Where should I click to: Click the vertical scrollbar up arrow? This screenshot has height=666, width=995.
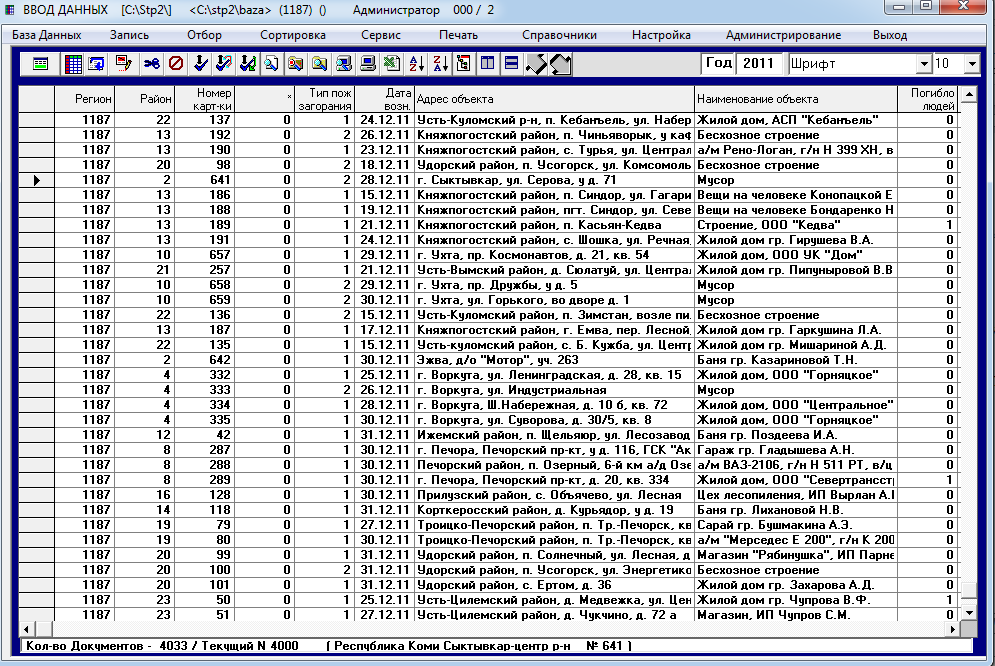pyautogui.click(x=968, y=95)
